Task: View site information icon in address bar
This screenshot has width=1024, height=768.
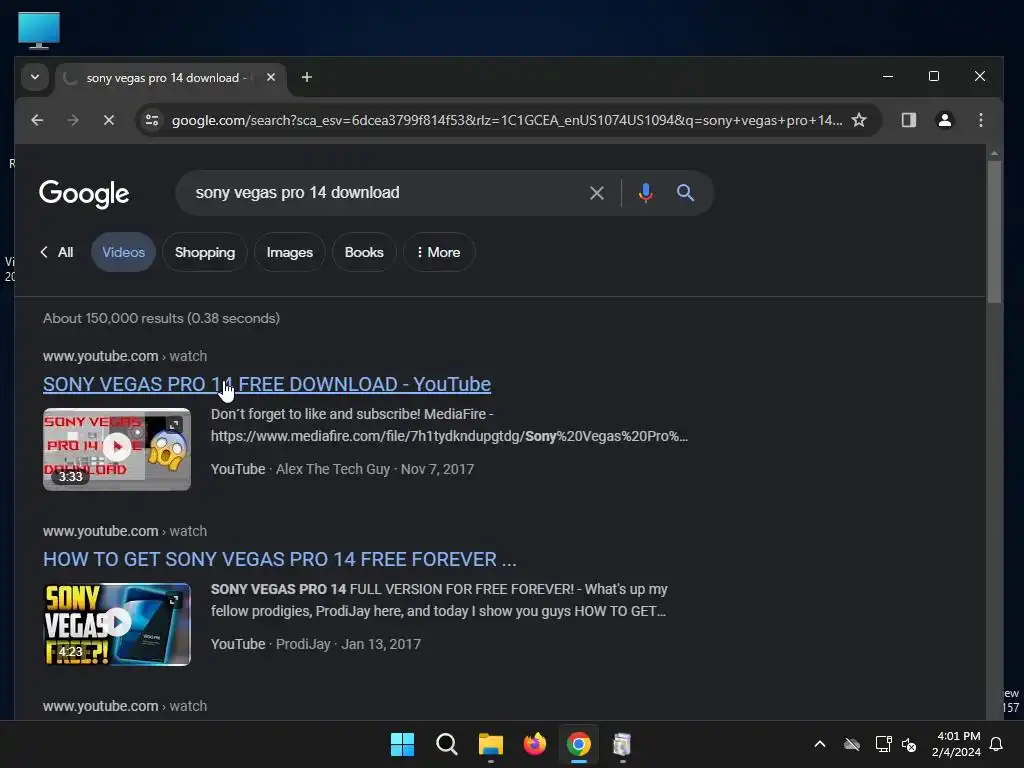Action: coord(152,120)
